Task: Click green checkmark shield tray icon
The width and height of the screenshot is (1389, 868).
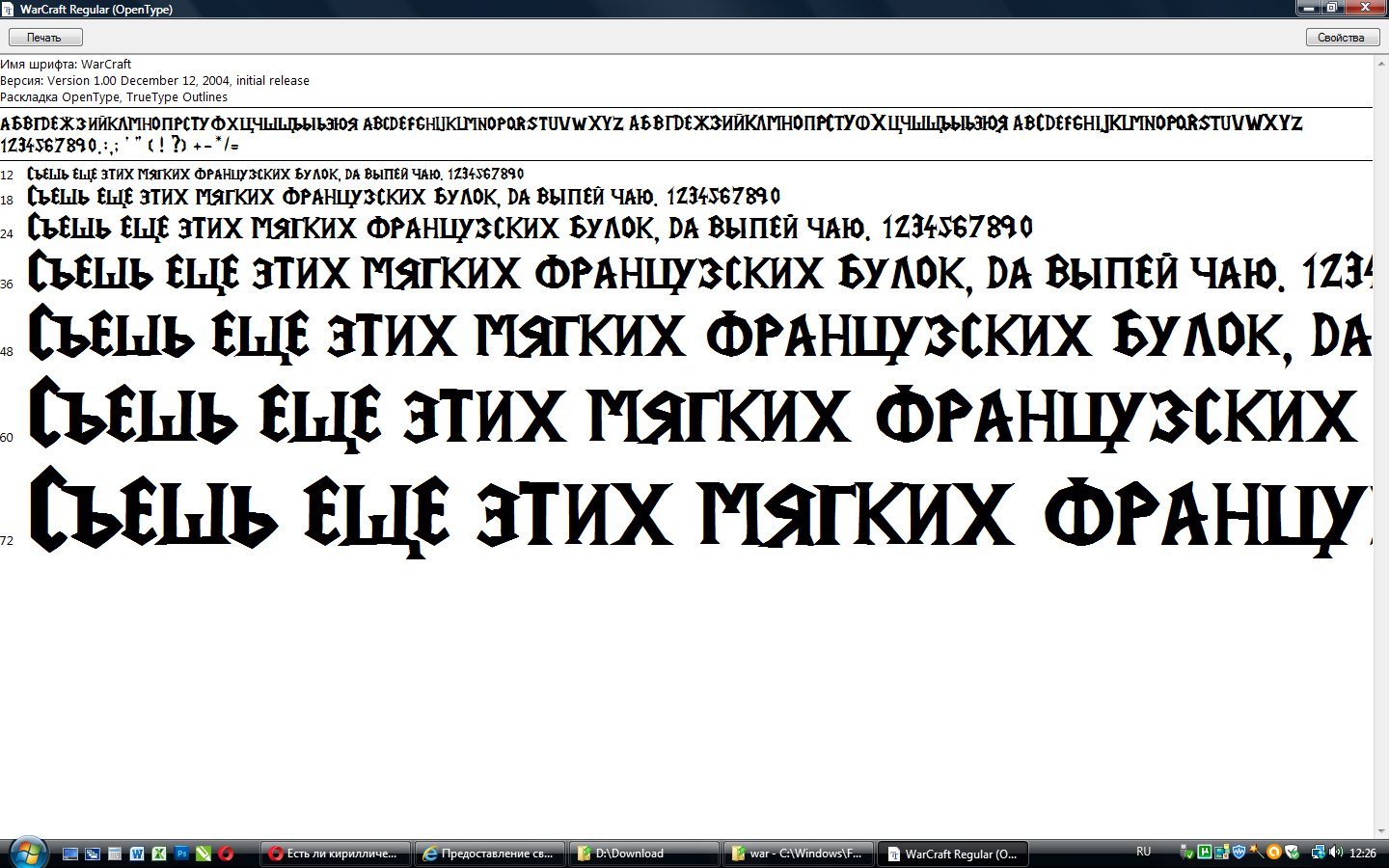Action: tap(1292, 852)
